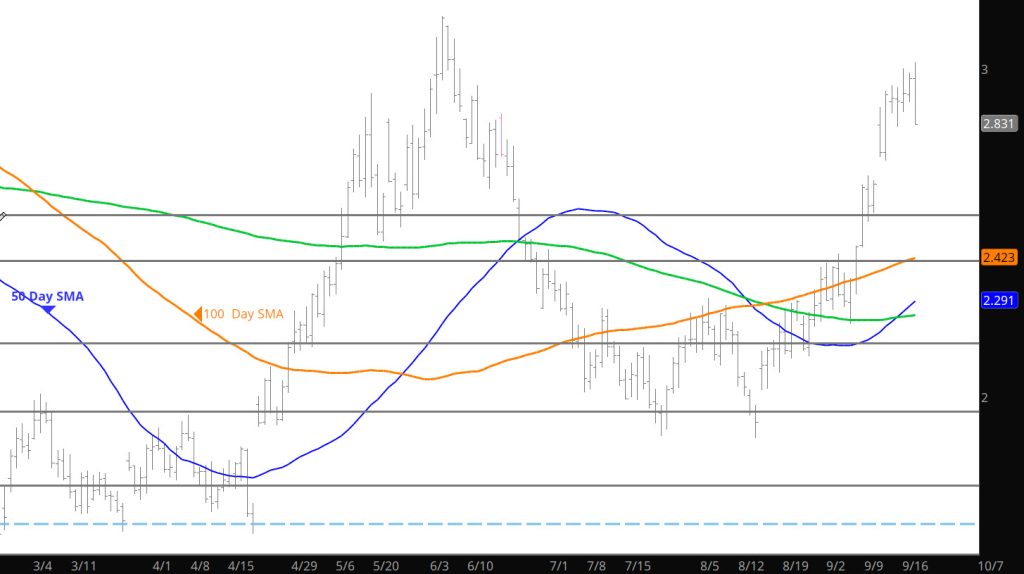
Task: Click the 5/20 date axis label
Action: point(384,566)
